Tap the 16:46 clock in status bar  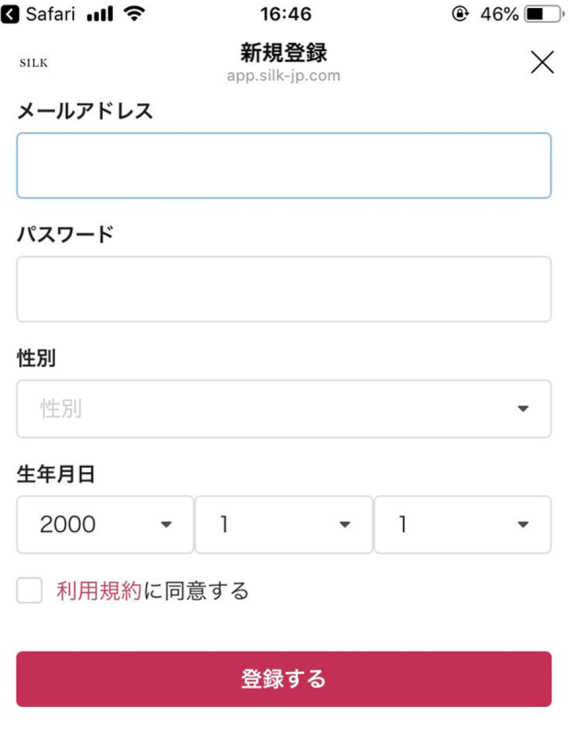click(x=285, y=14)
